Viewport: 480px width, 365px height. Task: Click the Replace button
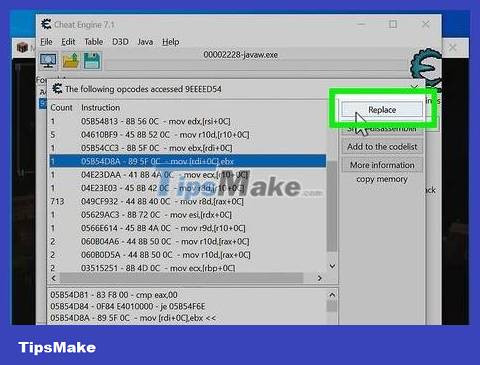[x=382, y=110]
